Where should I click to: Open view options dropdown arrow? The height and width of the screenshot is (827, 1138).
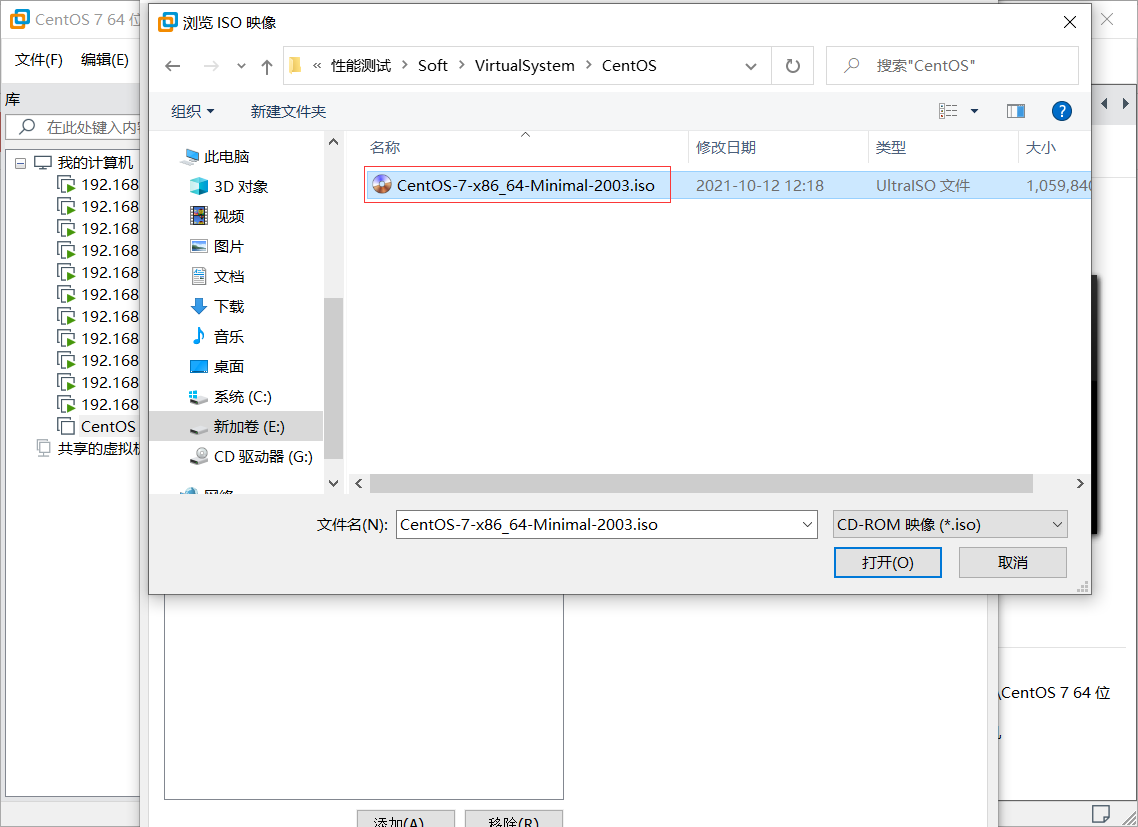coord(974,111)
